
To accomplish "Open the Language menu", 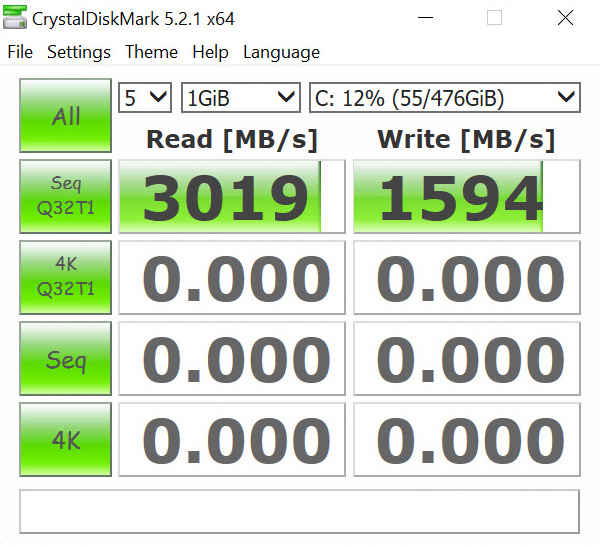I will pos(282,52).
